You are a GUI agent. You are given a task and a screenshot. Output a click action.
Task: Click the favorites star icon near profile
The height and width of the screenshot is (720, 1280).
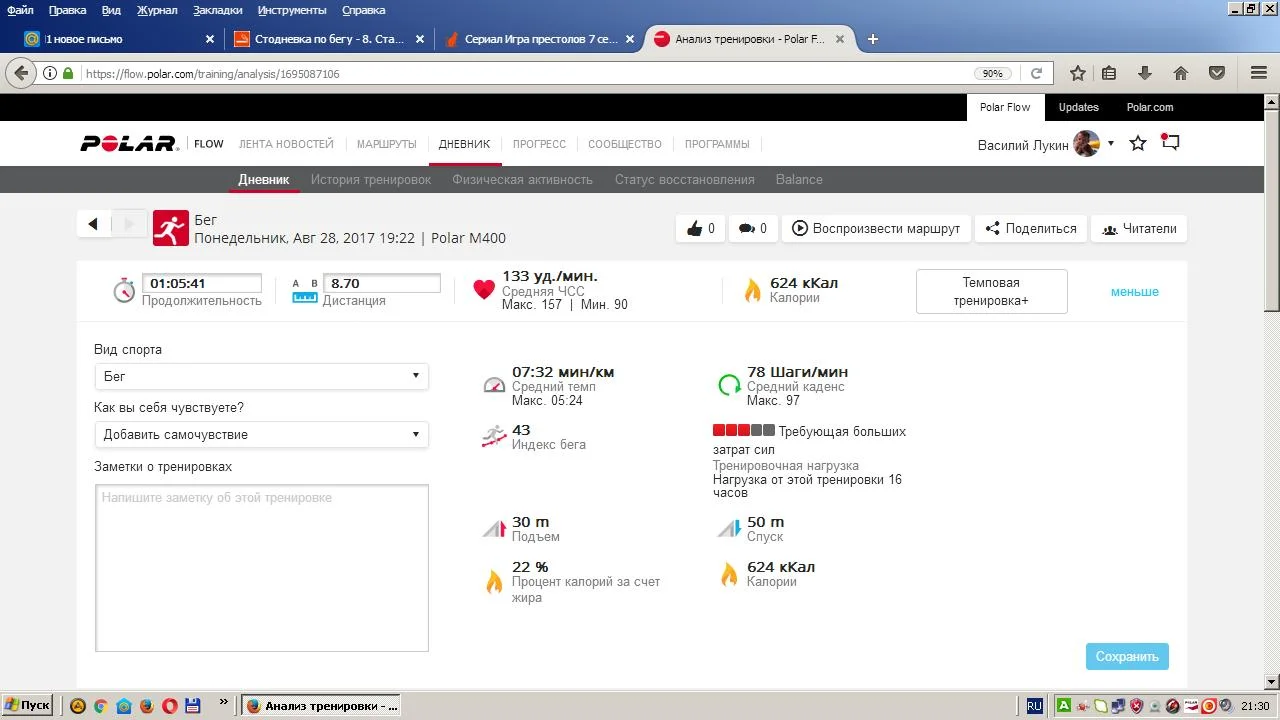pos(1137,144)
